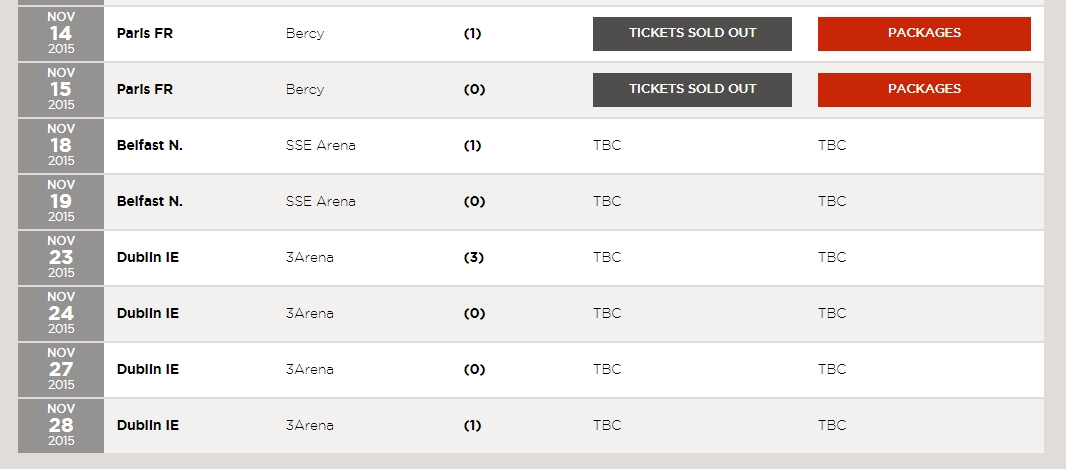The image size is (1066, 469).
Task: Select the Nov 14 2015 date block
Action: coord(61,33)
